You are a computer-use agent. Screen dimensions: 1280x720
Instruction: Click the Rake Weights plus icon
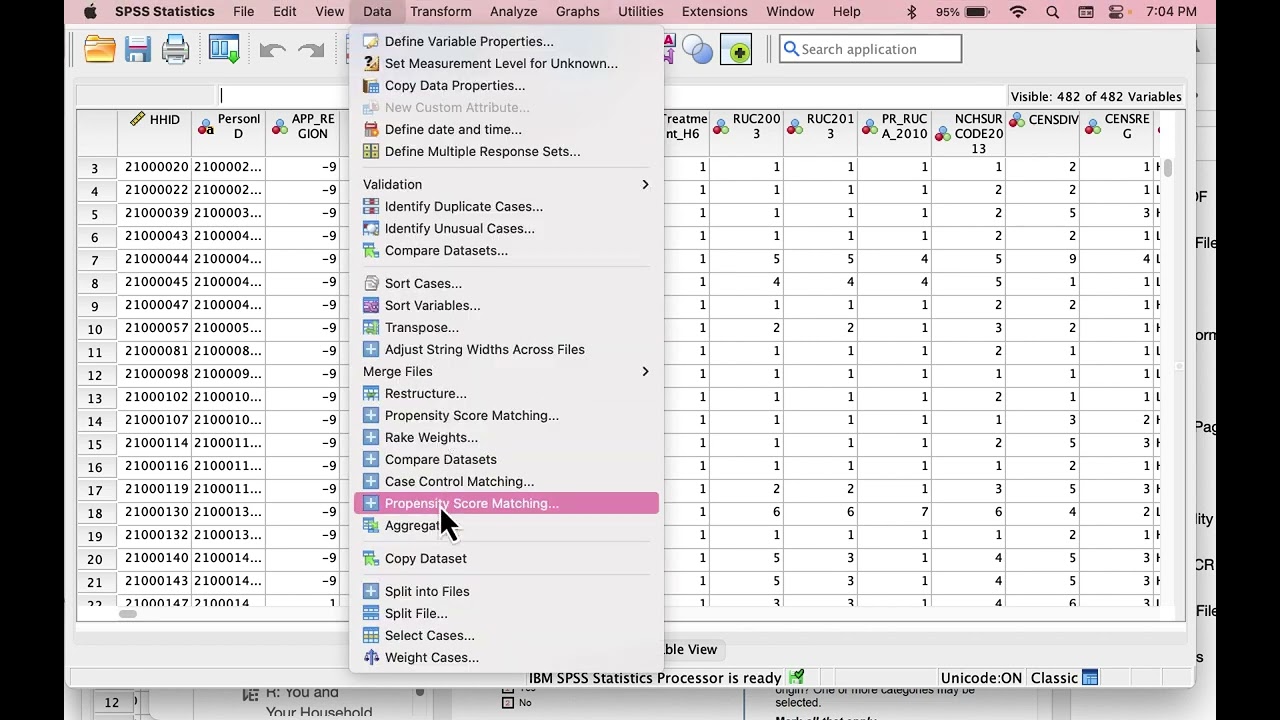click(371, 437)
